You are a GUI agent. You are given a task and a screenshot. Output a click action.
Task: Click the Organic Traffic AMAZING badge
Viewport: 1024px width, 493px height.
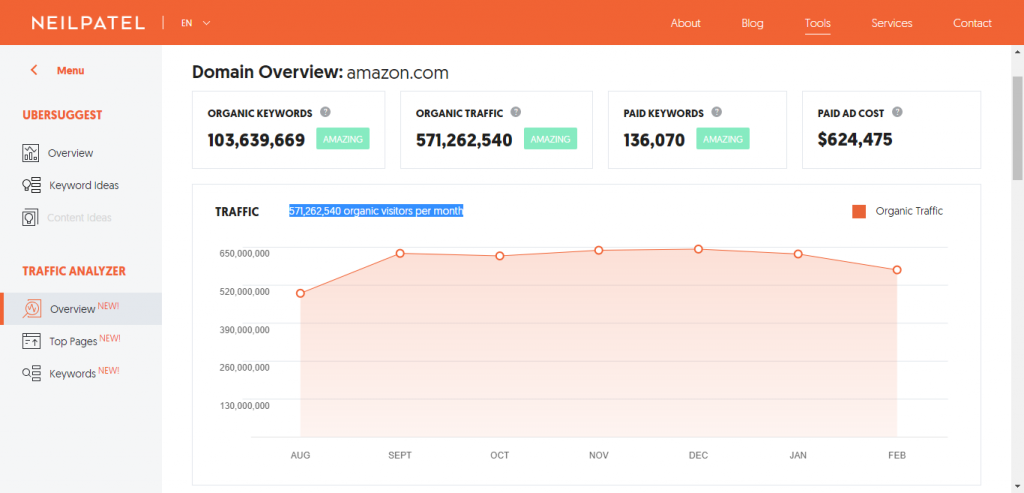[551, 139]
